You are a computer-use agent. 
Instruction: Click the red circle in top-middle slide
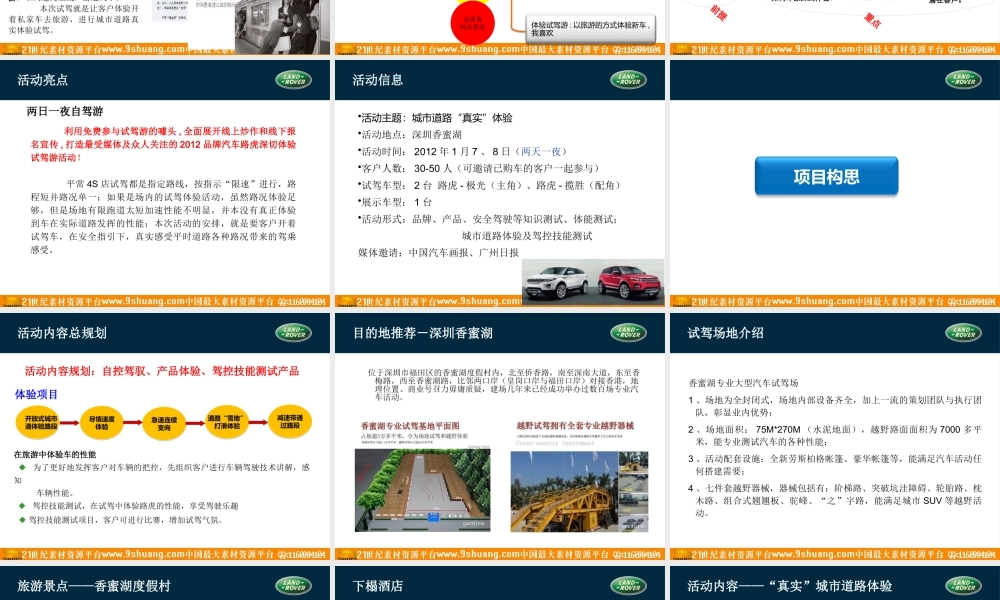coord(473,23)
